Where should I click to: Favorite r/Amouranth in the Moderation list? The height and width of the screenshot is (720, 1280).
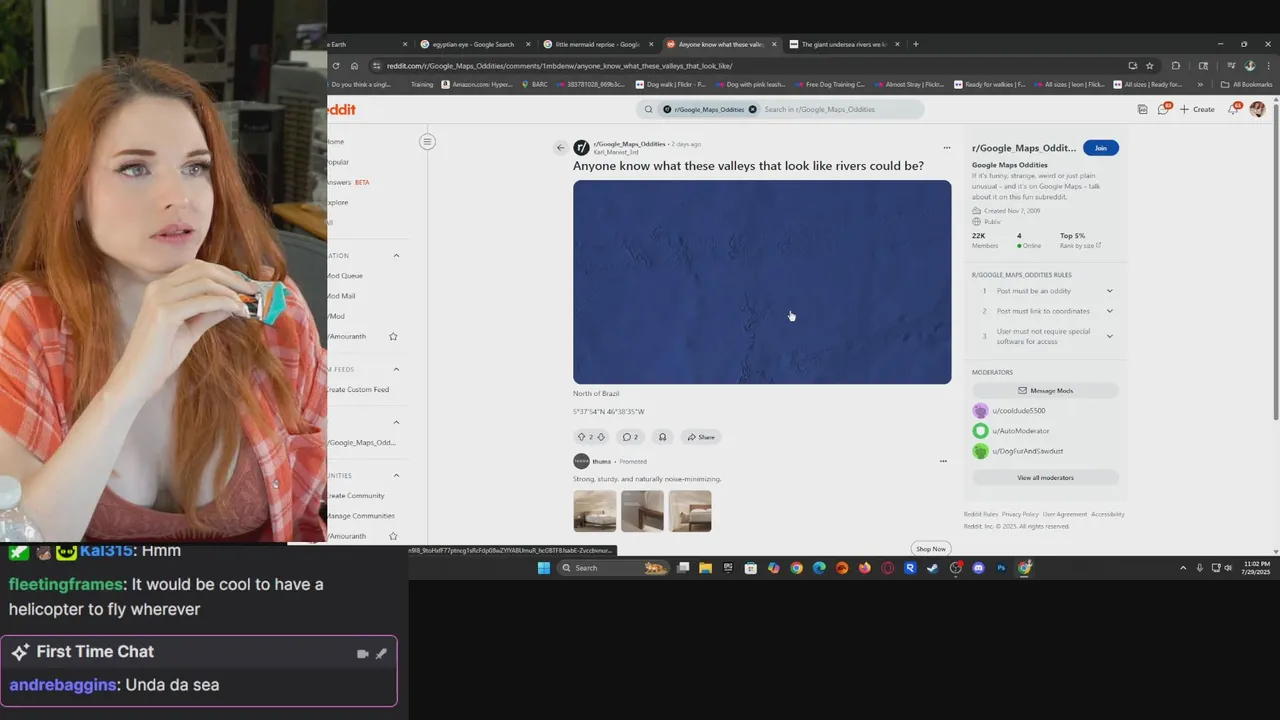(393, 337)
